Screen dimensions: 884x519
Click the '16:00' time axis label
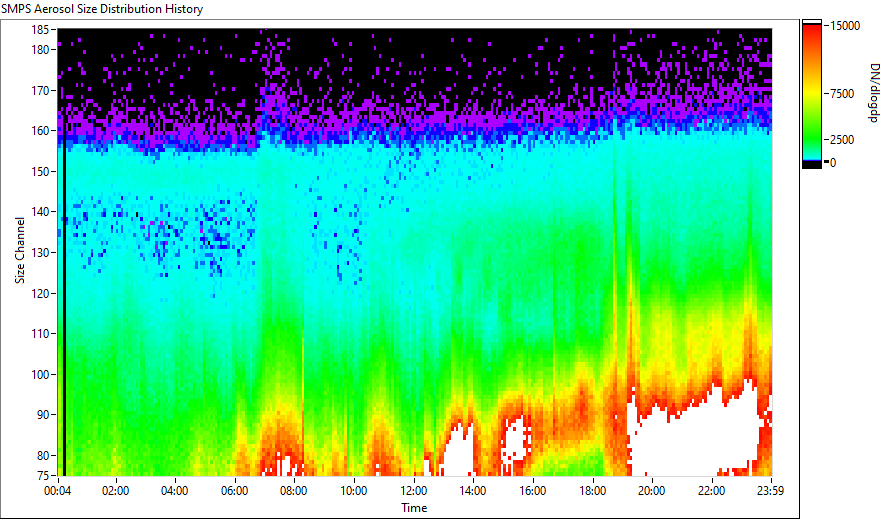click(533, 491)
